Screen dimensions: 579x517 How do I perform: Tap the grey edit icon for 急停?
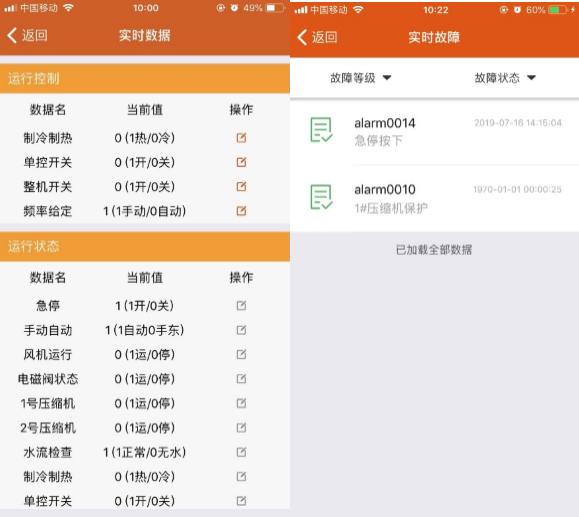pos(241,305)
